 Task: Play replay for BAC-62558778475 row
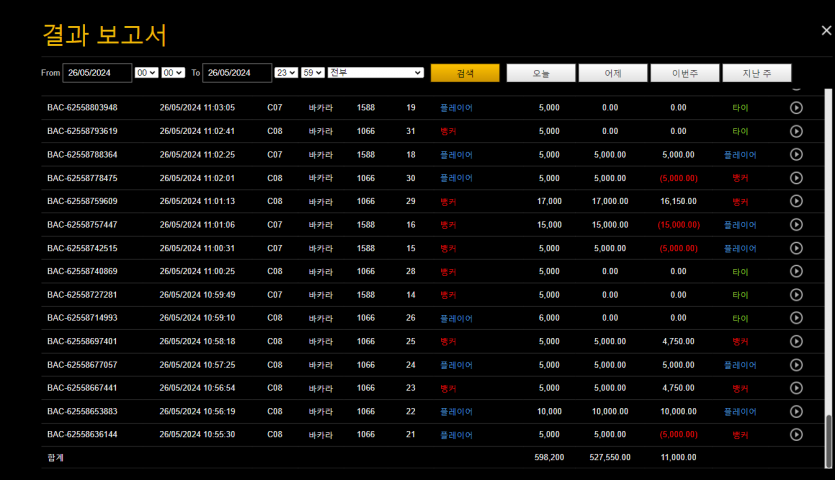click(796, 178)
